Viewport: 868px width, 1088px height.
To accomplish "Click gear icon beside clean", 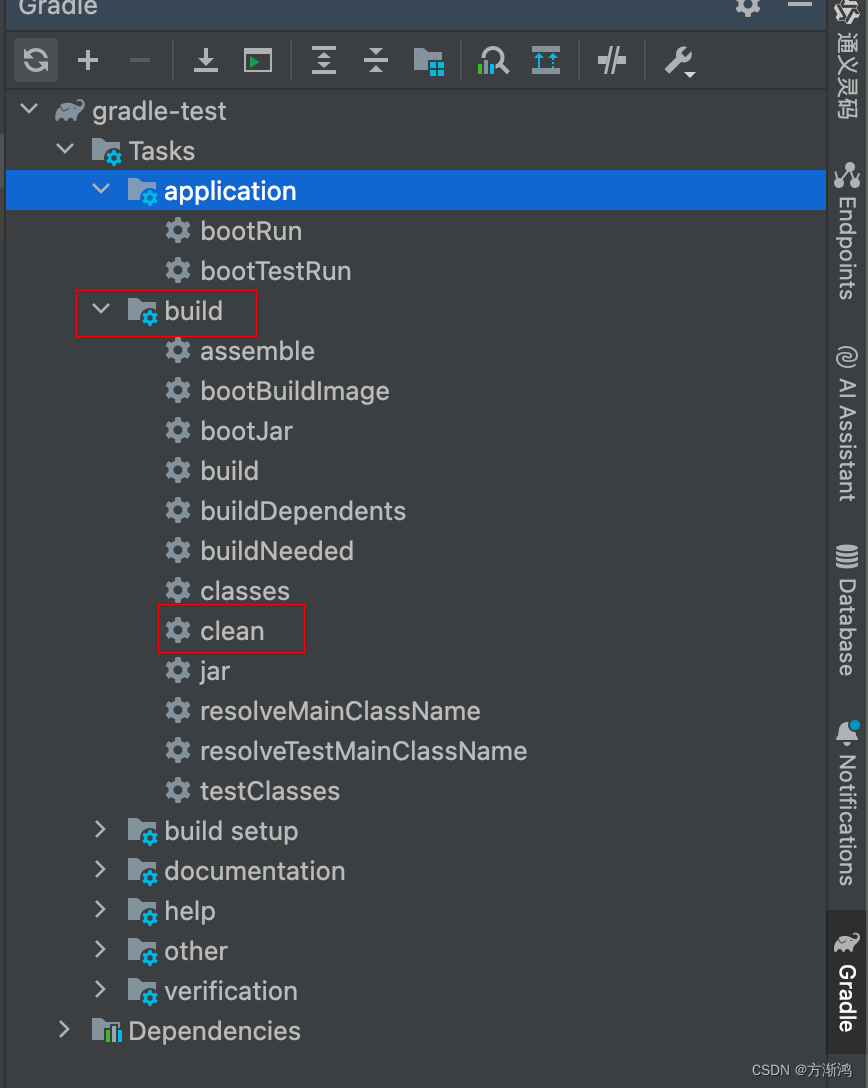I will 178,630.
